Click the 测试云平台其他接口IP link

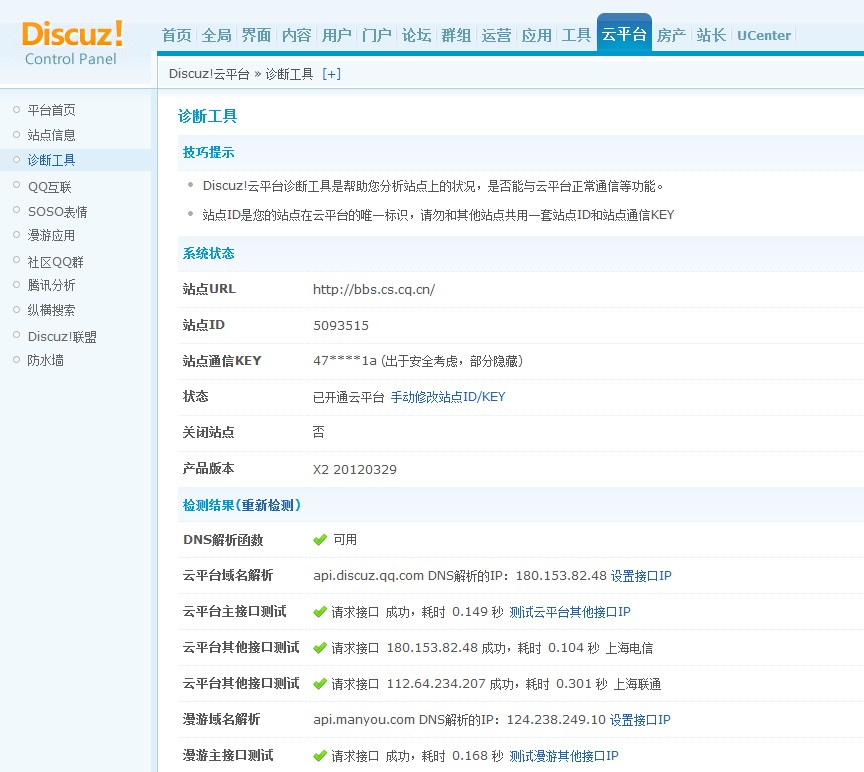[x=570, y=612]
